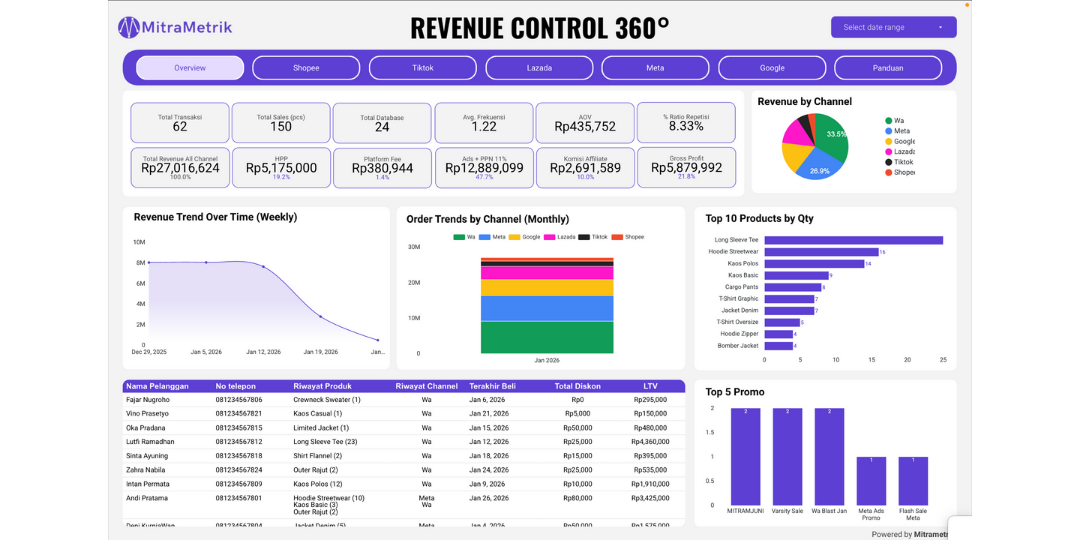Screen dimensions: 1080x540
Task: Click the blue Meta pie legend dot
Action: coord(888,131)
